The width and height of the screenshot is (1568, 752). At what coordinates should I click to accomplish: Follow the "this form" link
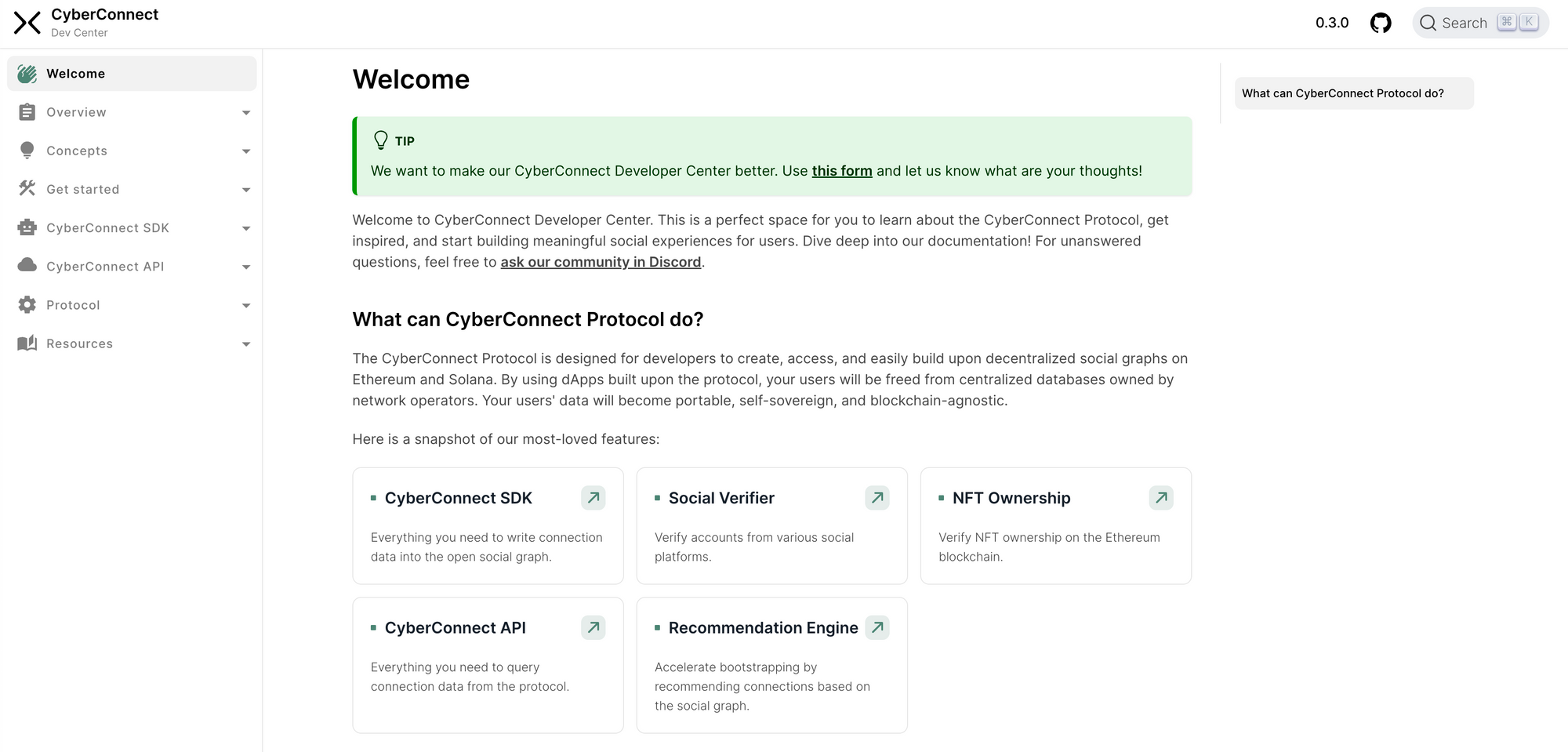[842, 171]
